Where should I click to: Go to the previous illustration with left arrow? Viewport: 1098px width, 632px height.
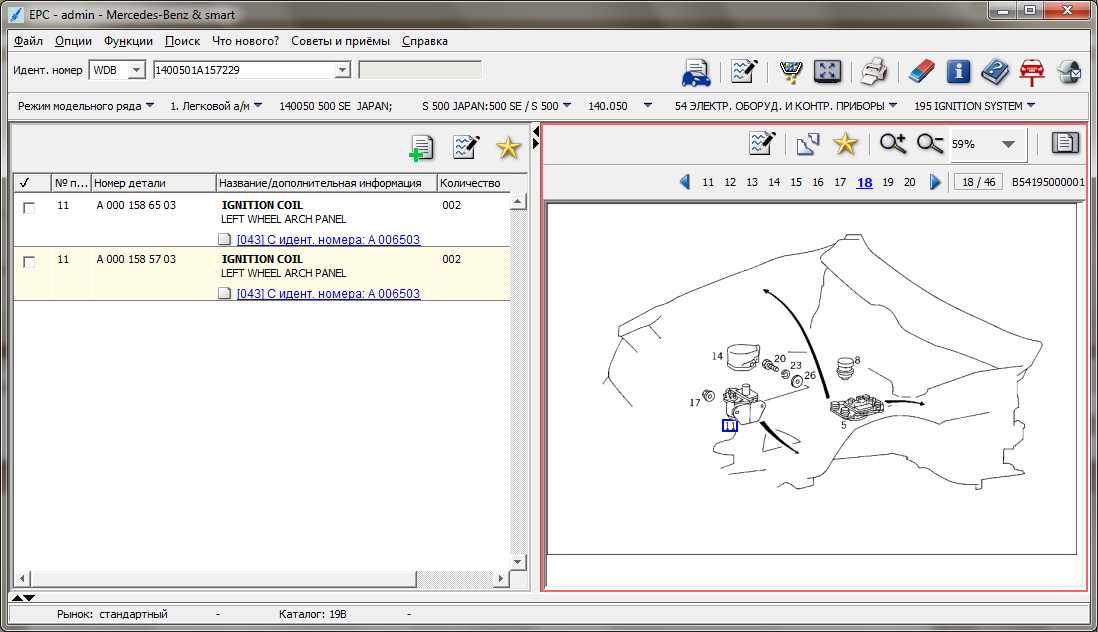(685, 182)
